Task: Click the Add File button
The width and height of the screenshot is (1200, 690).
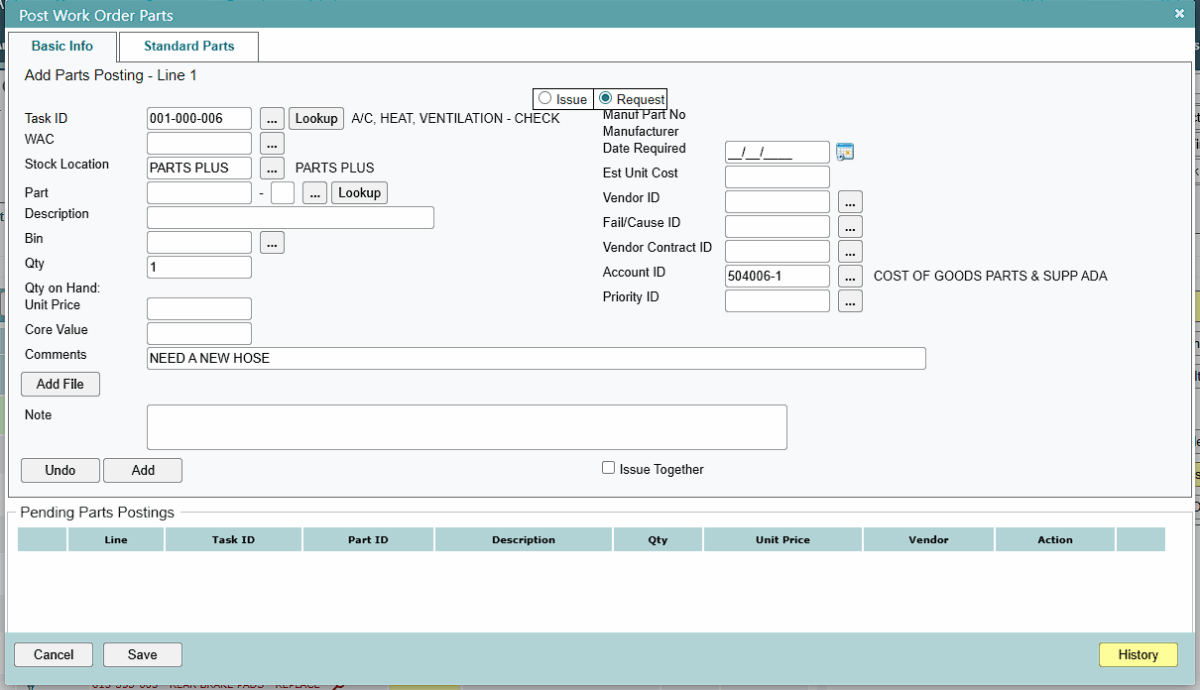Action: pyautogui.click(x=60, y=384)
